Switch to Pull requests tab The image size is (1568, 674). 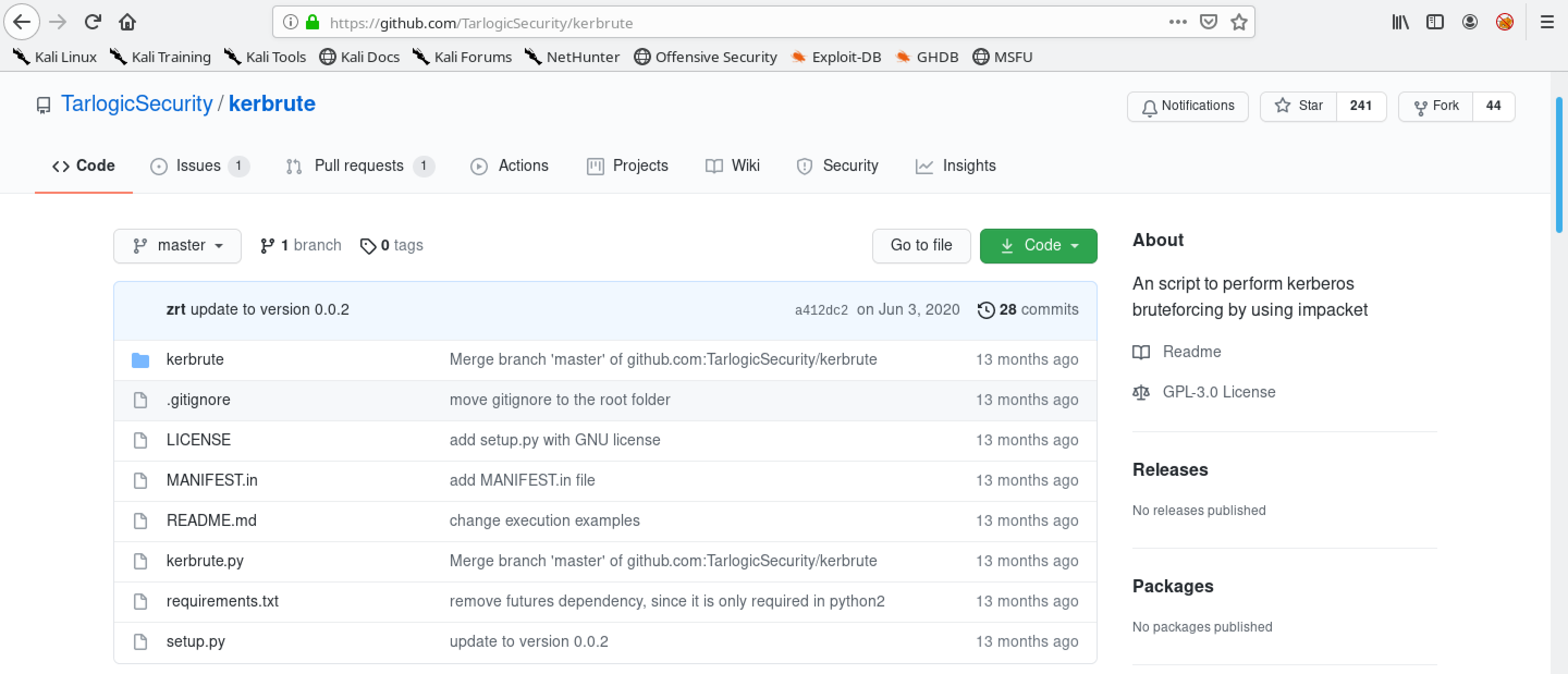pyautogui.click(x=360, y=166)
